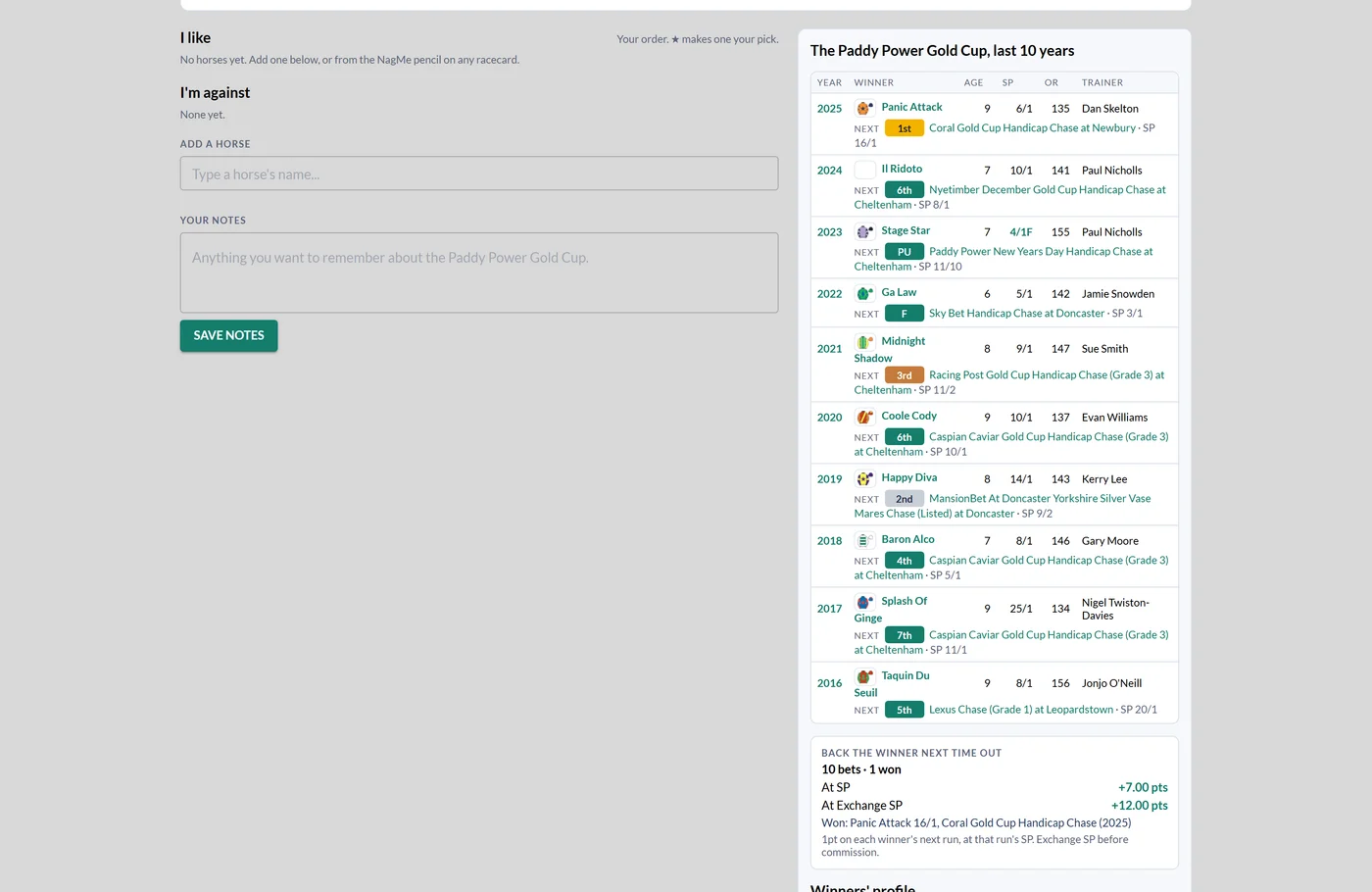Focus the Add a horse name field
The height and width of the screenshot is (892, 1372).
[x=479, y=173]
